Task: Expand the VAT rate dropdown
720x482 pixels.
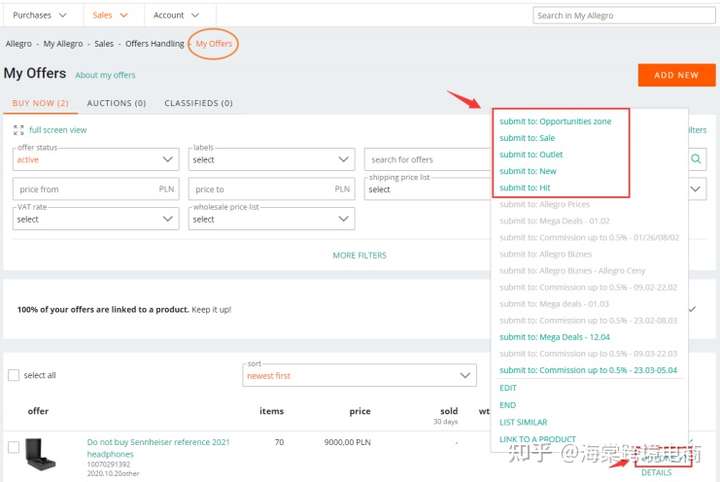Action: pyautogui.click(x=96, y=219)
